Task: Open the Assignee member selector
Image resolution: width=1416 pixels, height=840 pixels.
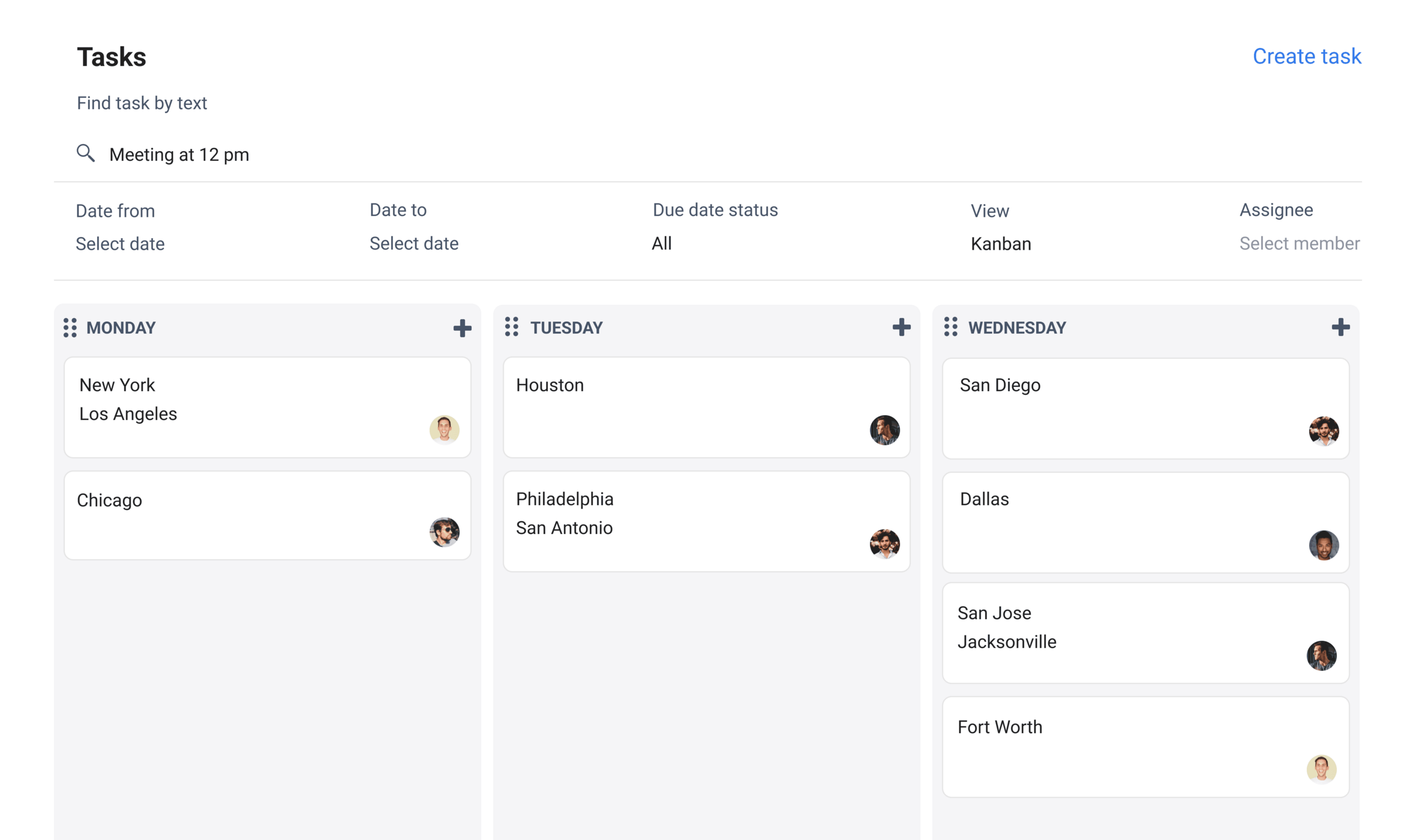Action: point(1299,244)
